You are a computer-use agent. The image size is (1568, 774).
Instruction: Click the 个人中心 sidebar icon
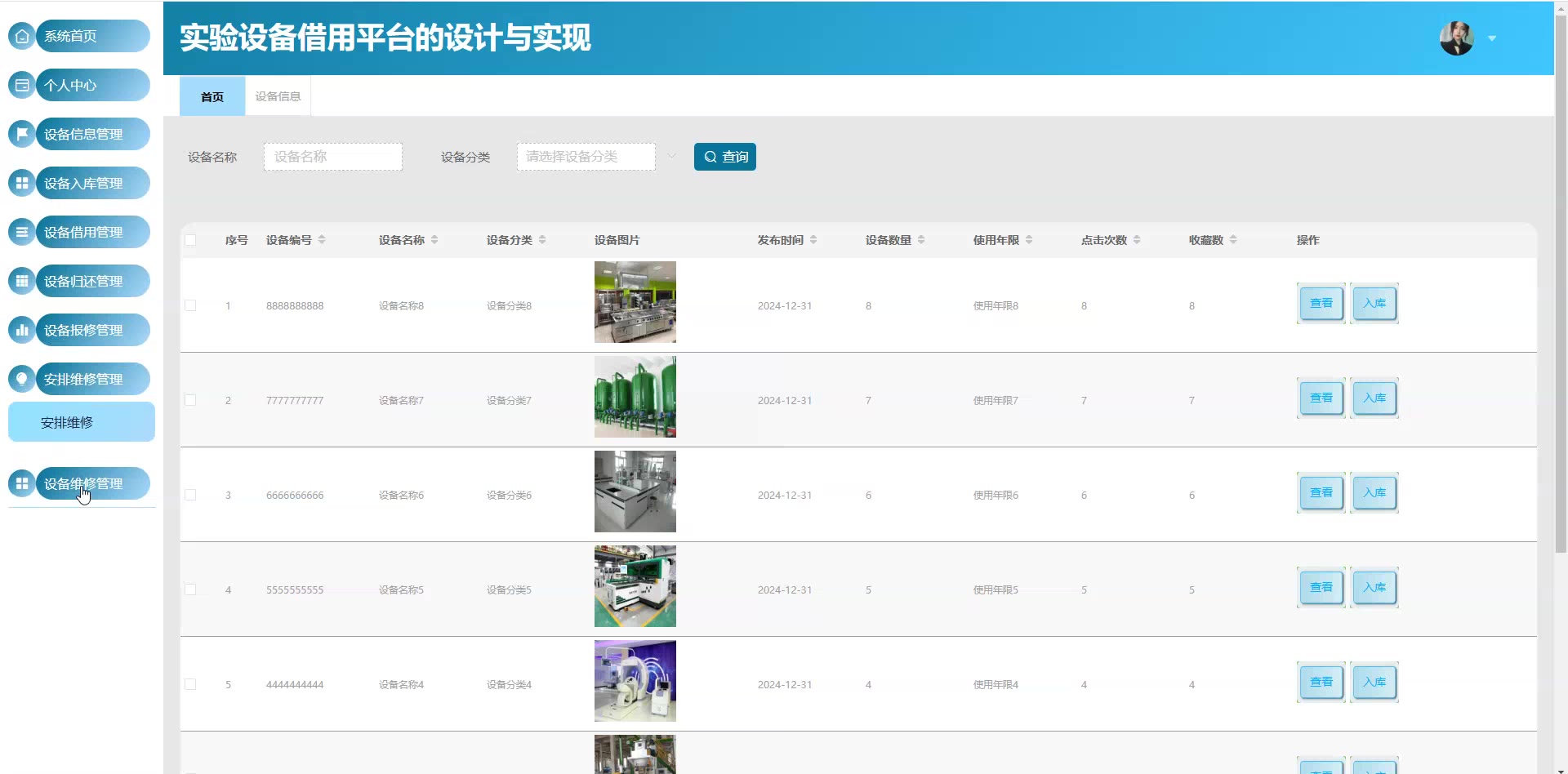tap(22, 85)
